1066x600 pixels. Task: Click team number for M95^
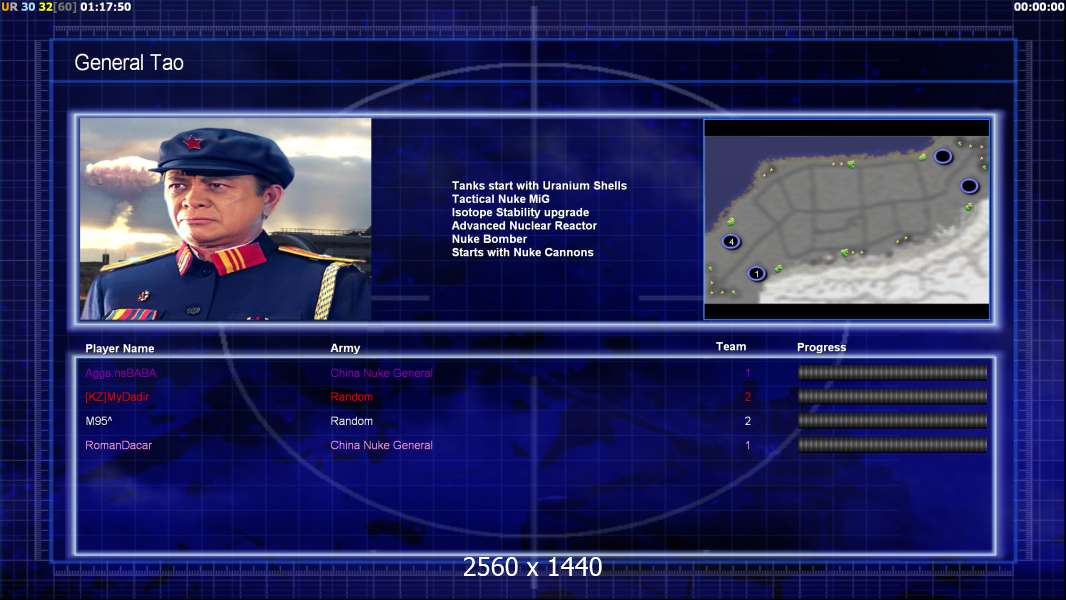point(748,421)
